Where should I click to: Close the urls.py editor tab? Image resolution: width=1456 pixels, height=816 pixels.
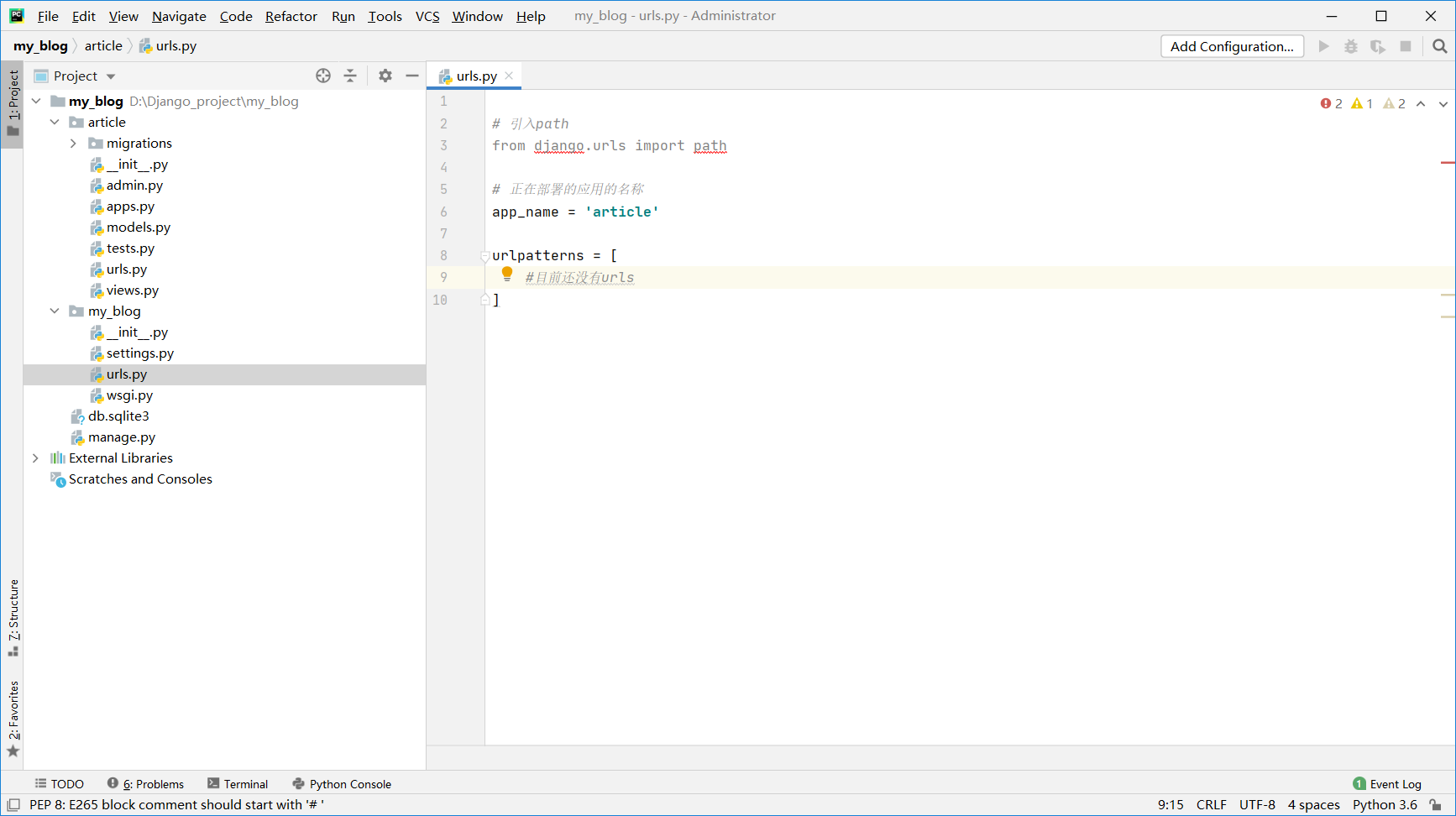point(509,76)
